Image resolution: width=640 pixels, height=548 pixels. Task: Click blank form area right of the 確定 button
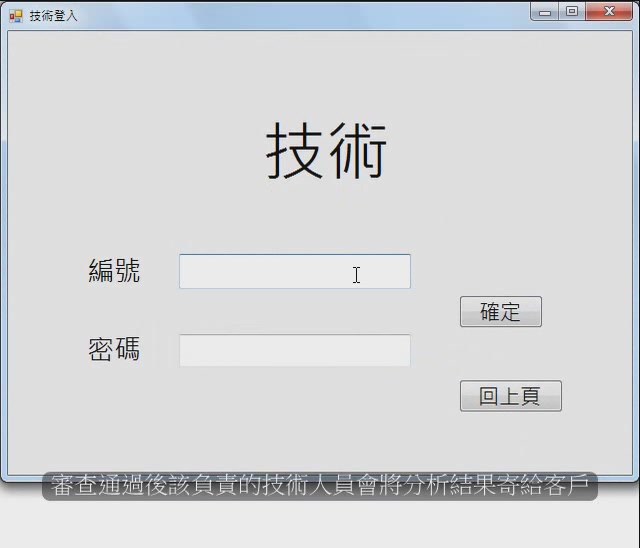click(590, 312)
